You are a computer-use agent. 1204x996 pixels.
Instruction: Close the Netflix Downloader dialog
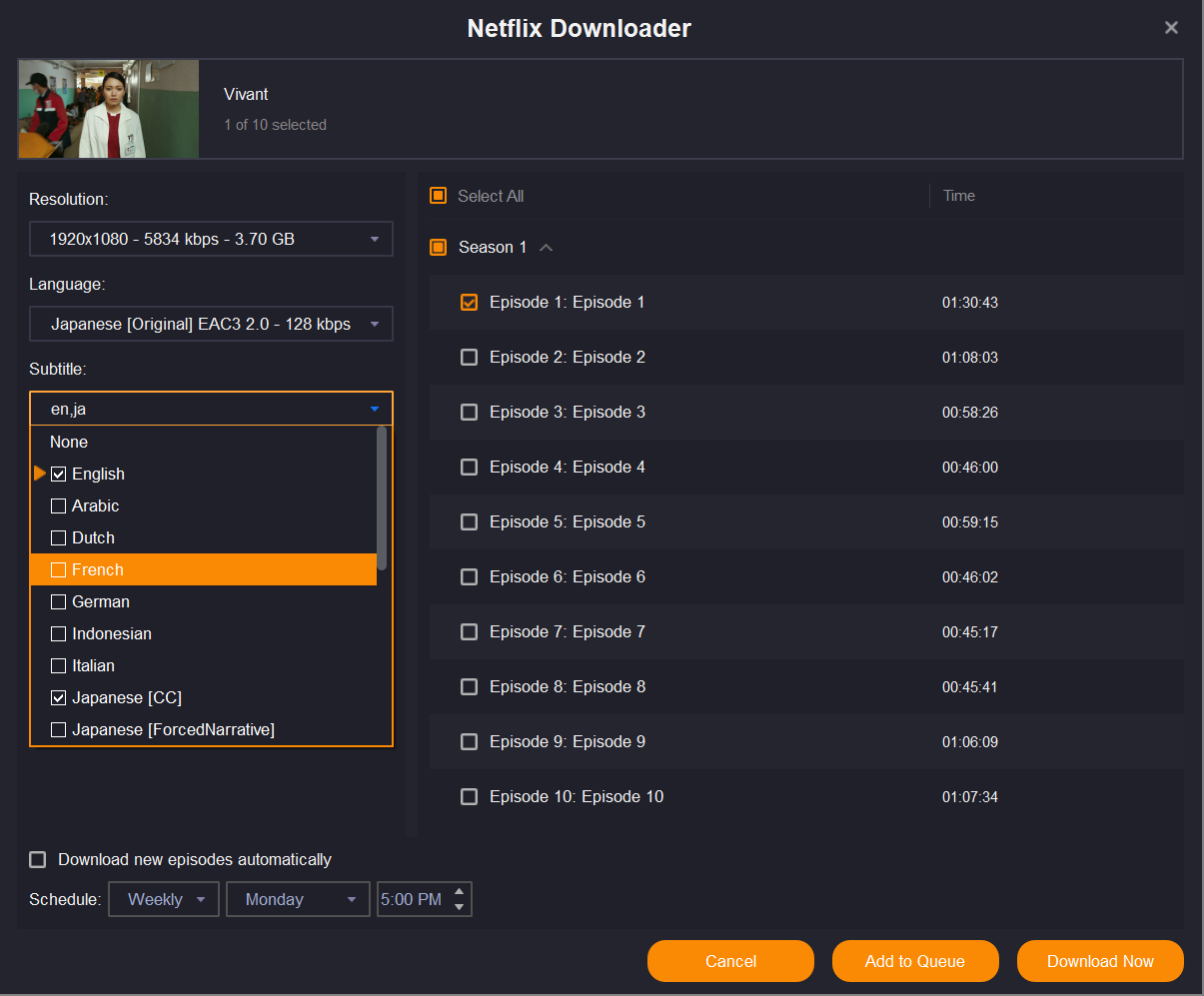[x=1171, y=28]
